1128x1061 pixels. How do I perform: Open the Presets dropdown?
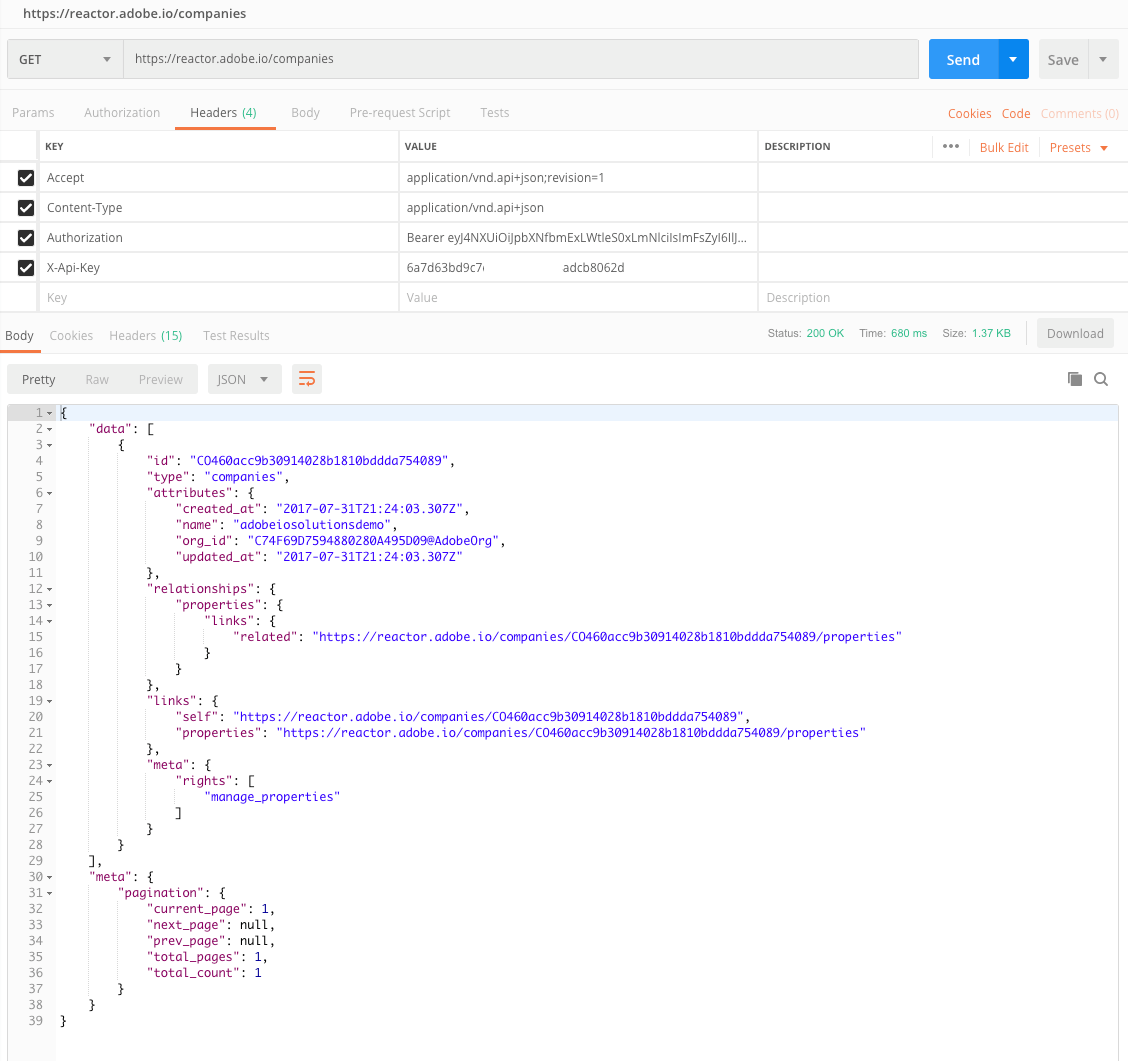(x=1078, y=147)
